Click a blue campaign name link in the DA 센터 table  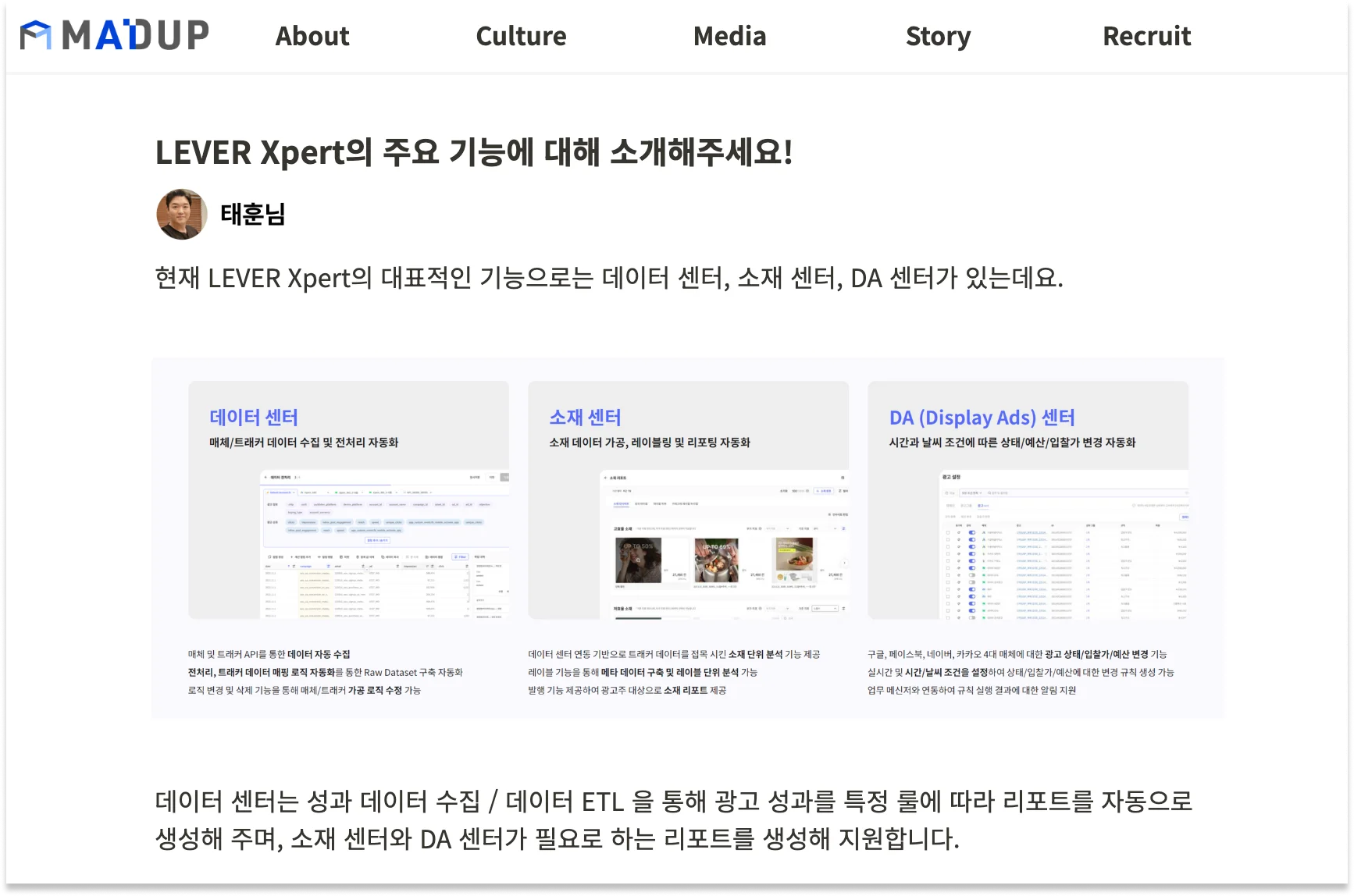tap(1032, 532)
